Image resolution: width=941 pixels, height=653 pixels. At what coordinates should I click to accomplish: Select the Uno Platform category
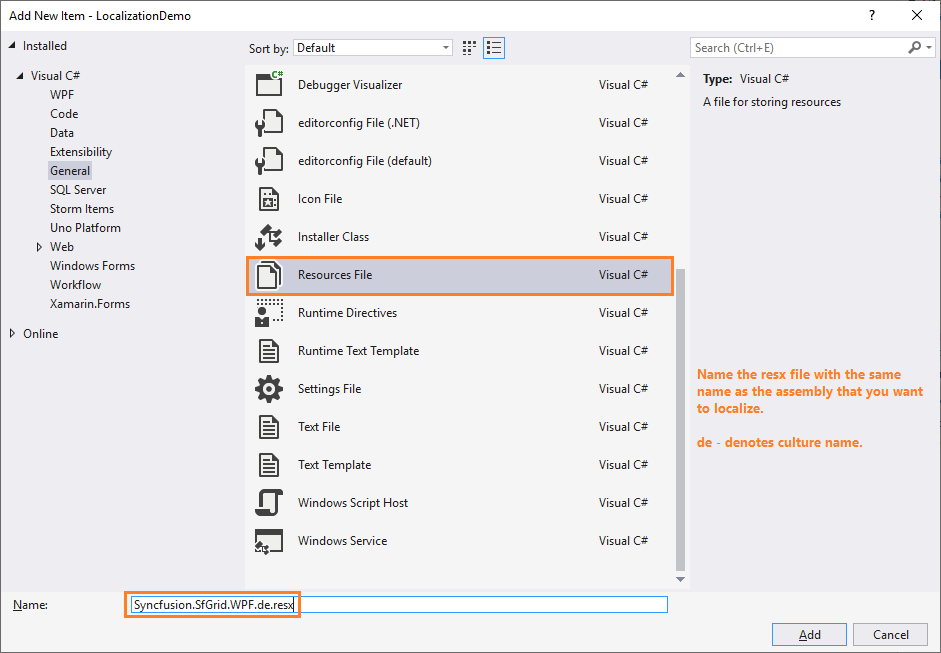pyautogui.click(x=85, y=227)
